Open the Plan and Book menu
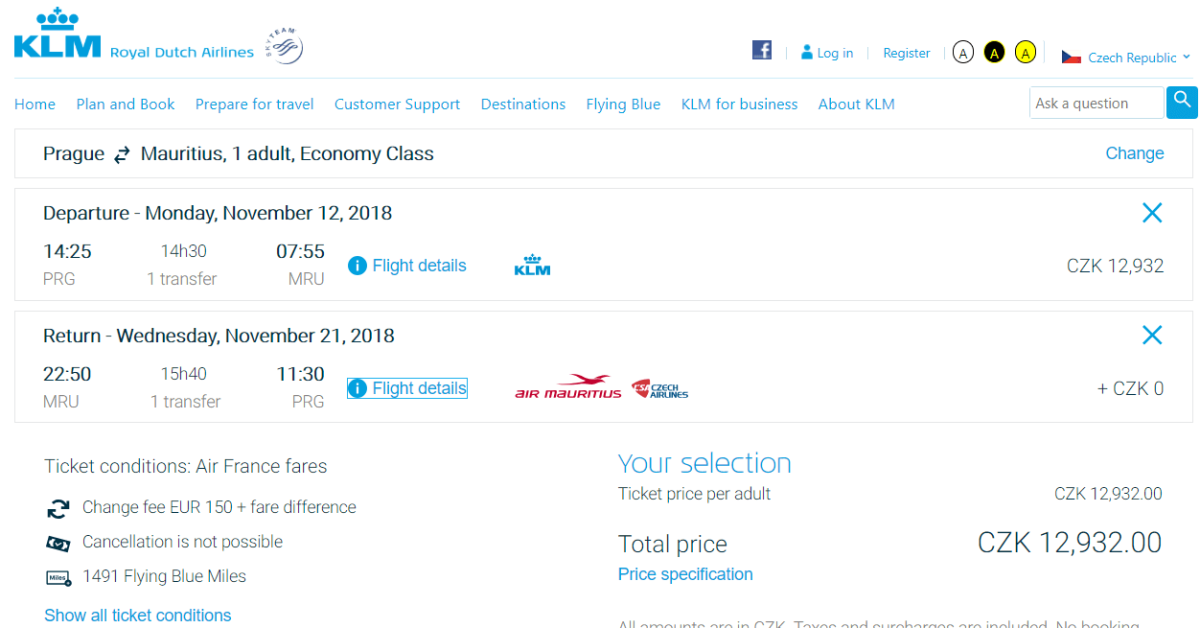Image resolution: width=1200 pixels, height=628 pixels. click(x=125, y=104)
